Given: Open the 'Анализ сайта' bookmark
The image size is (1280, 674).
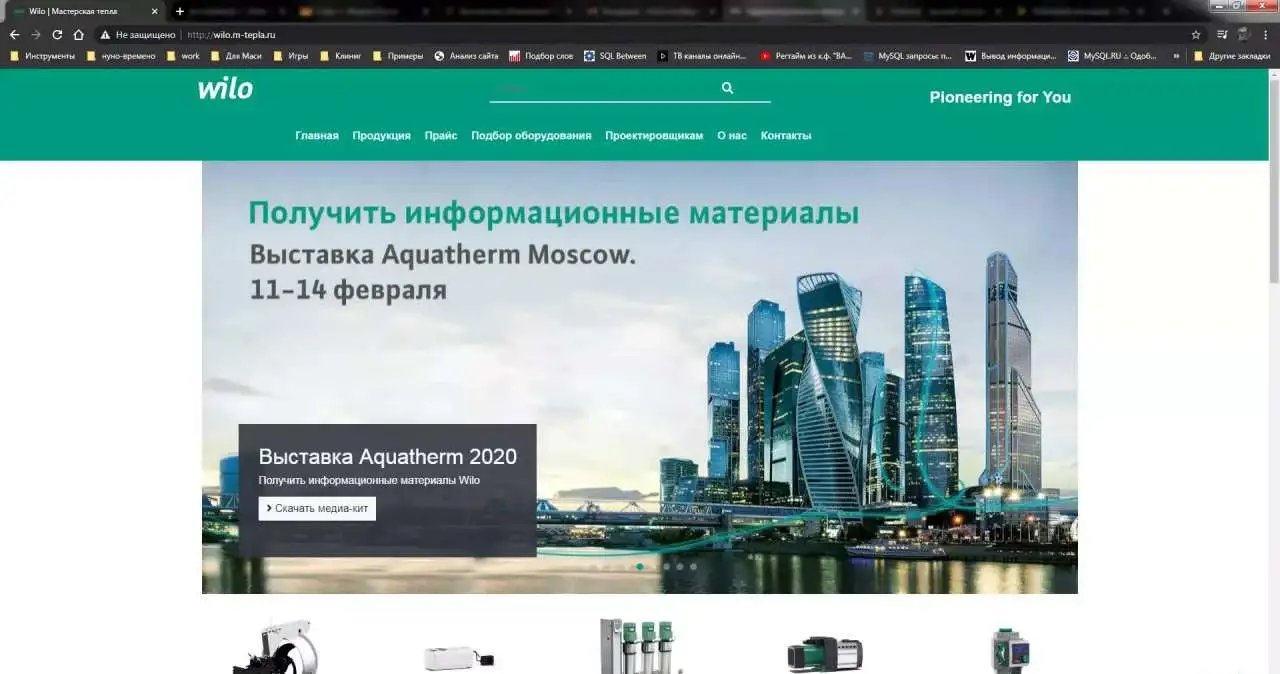Looking at the screenshot, I should click(x=466, y=56).
